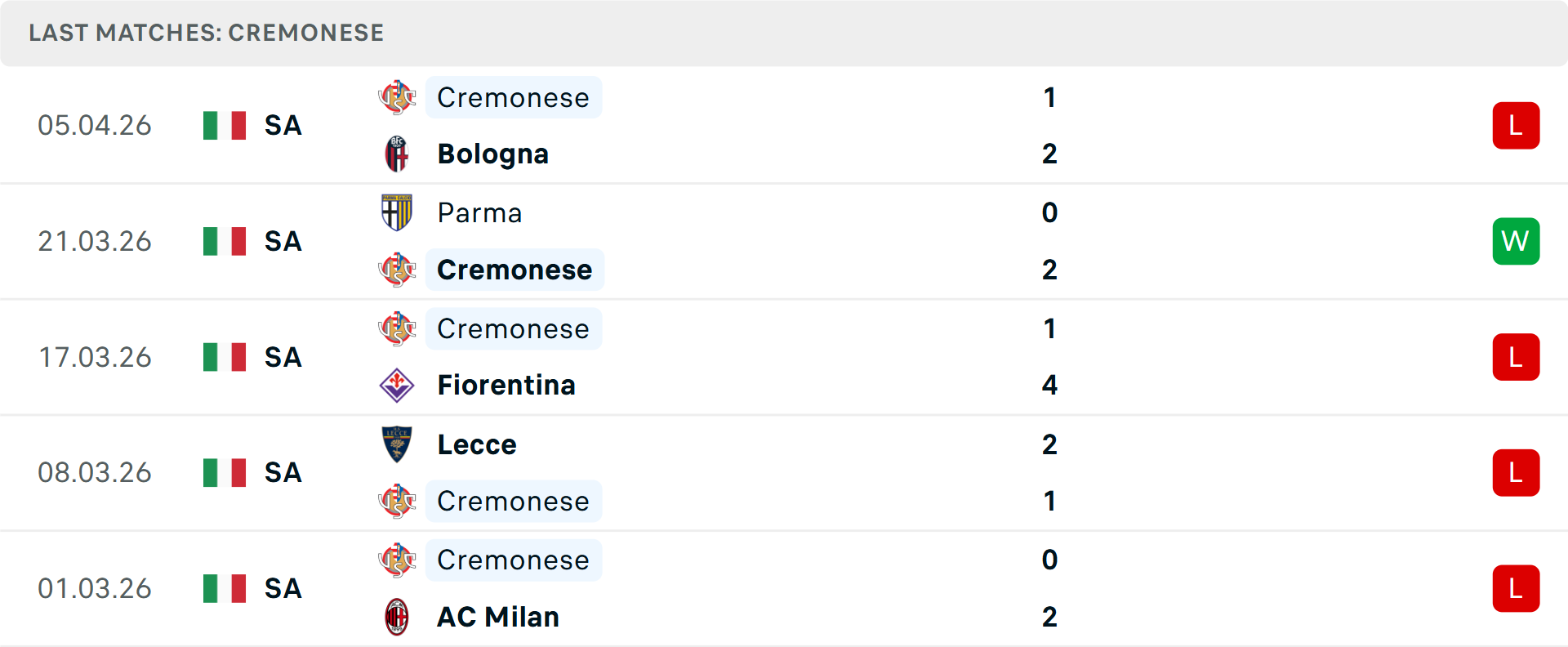
Task: Click the Parma club crest icon
Action: (x=397, y=212)
